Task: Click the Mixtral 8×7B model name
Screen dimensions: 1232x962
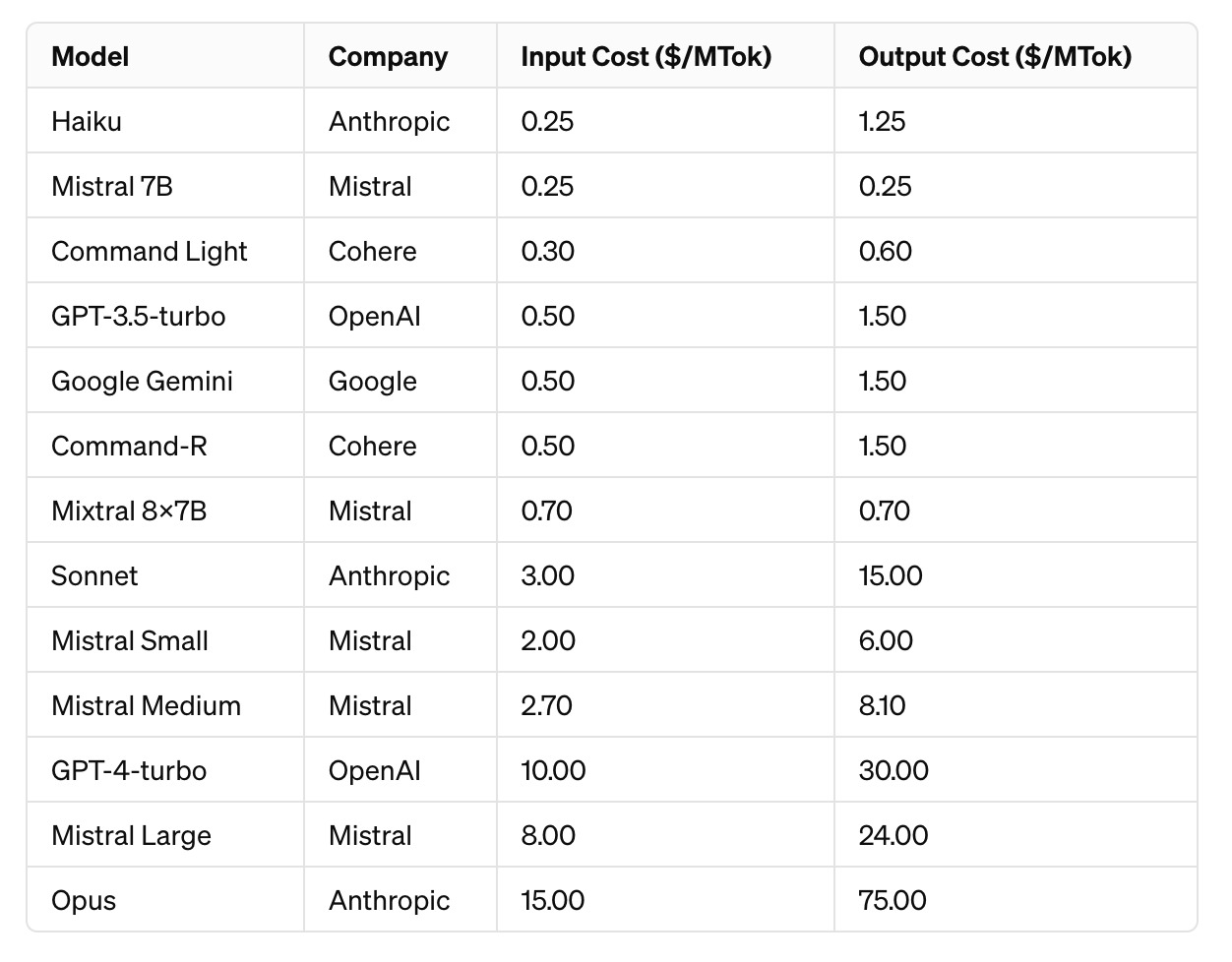Action: click(x=129, y=511)
